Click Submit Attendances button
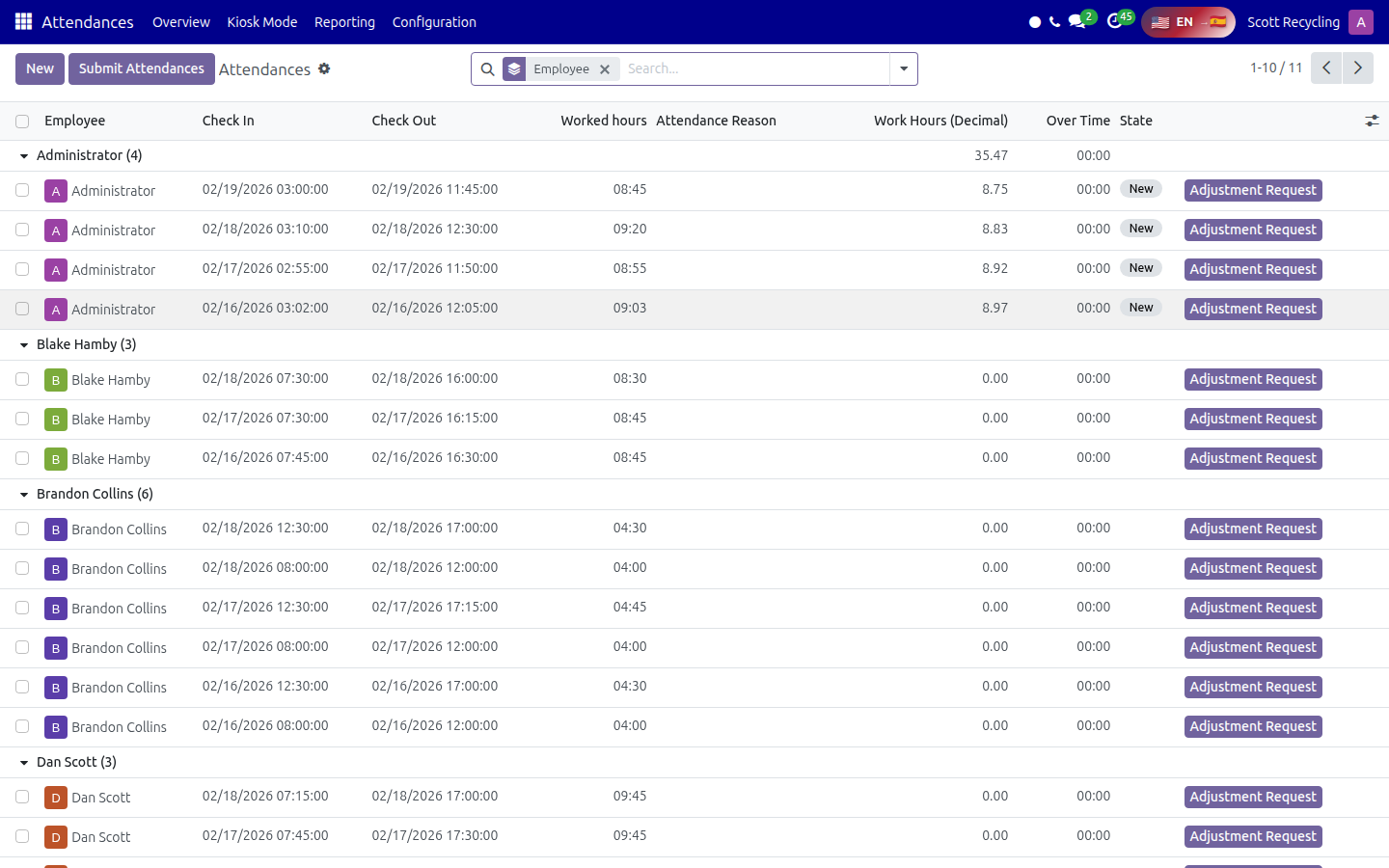This screenshot has width=1389, height=868. (x=142, y=68)
